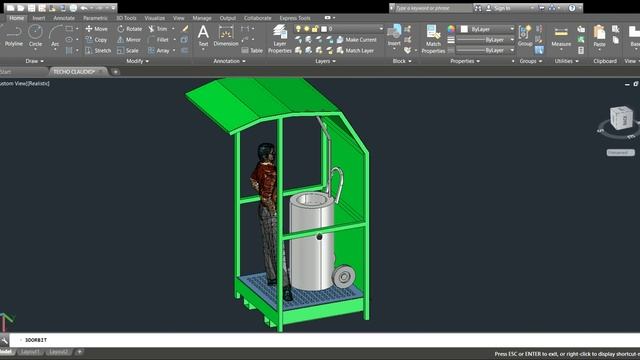The width and height of the screenshot is (640, 360).
Task: Click the Rotate tool
Action: (129, 29)
